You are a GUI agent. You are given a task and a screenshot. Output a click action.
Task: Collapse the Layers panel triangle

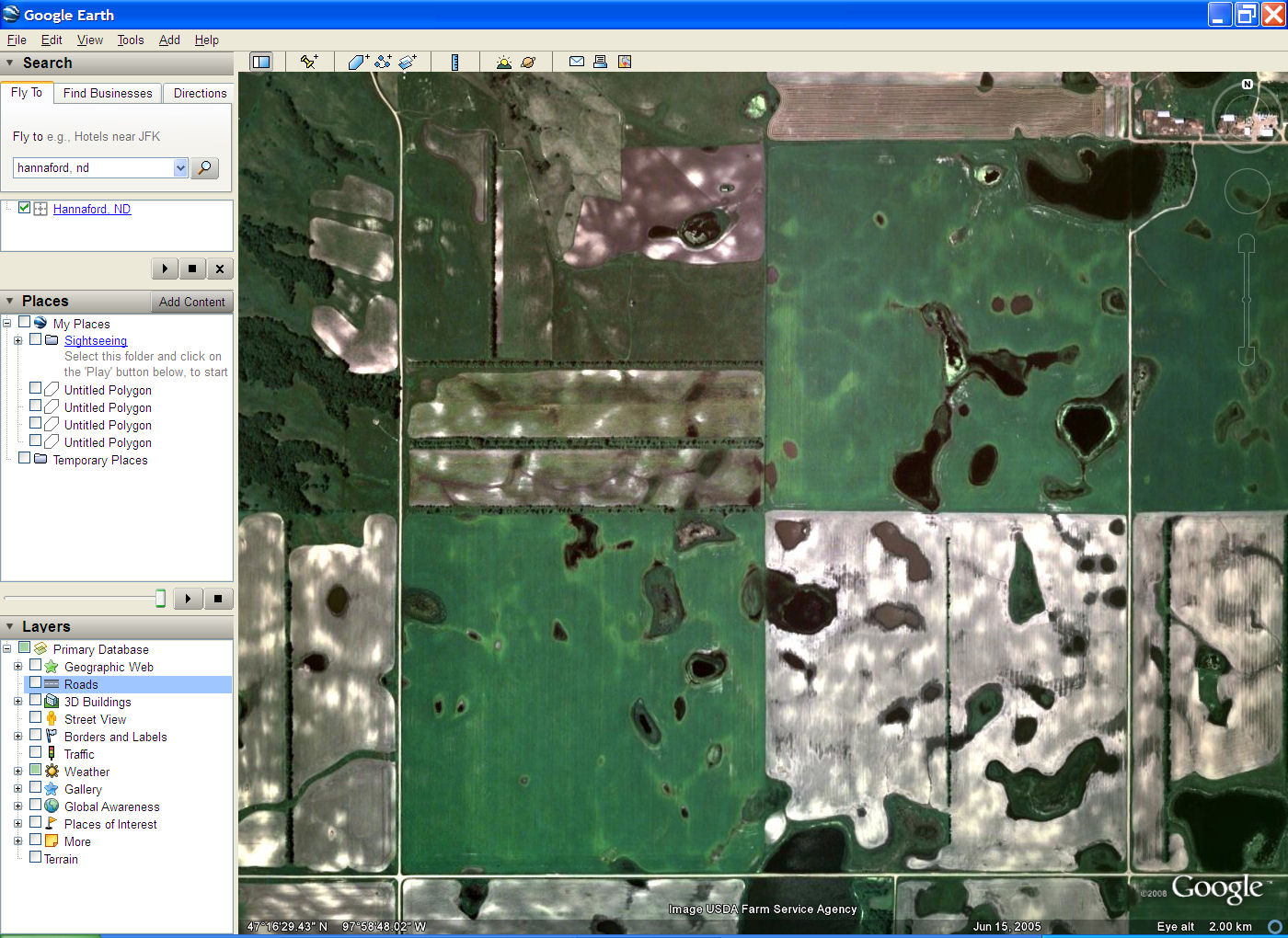click(x=9, y=626)
